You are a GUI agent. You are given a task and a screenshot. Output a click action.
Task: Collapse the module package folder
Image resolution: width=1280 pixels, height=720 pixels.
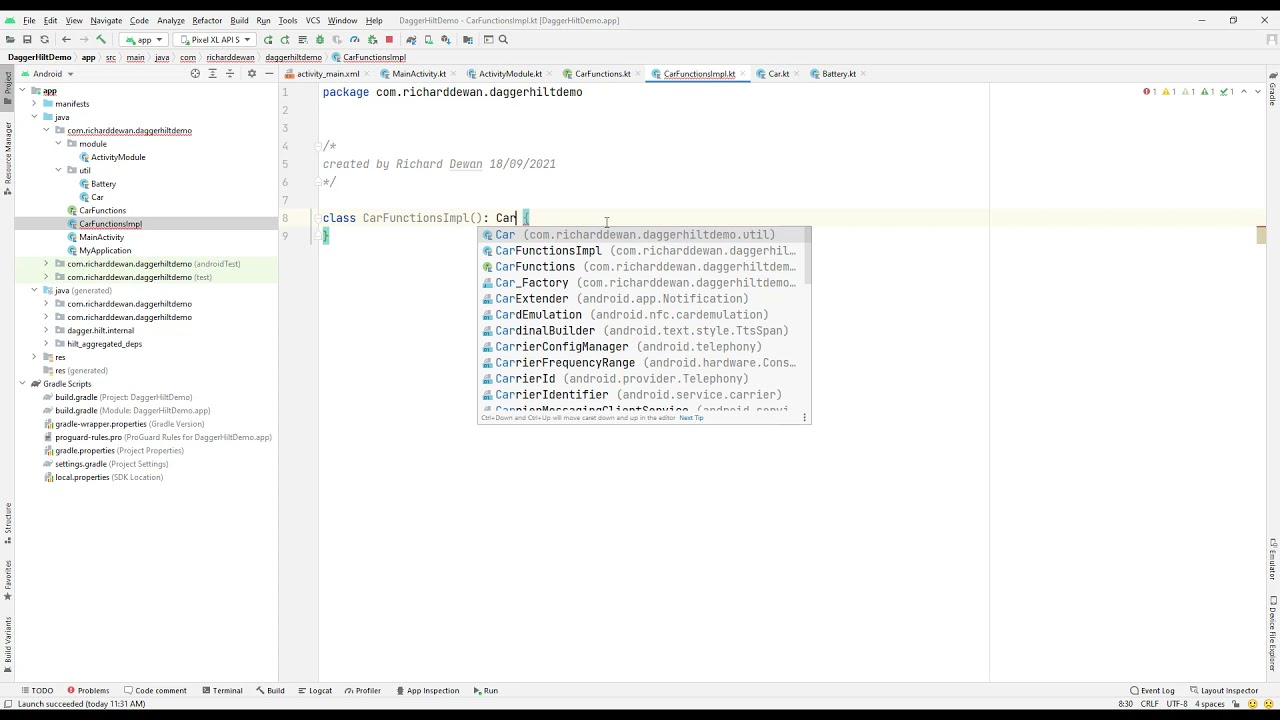pos(58,144)
